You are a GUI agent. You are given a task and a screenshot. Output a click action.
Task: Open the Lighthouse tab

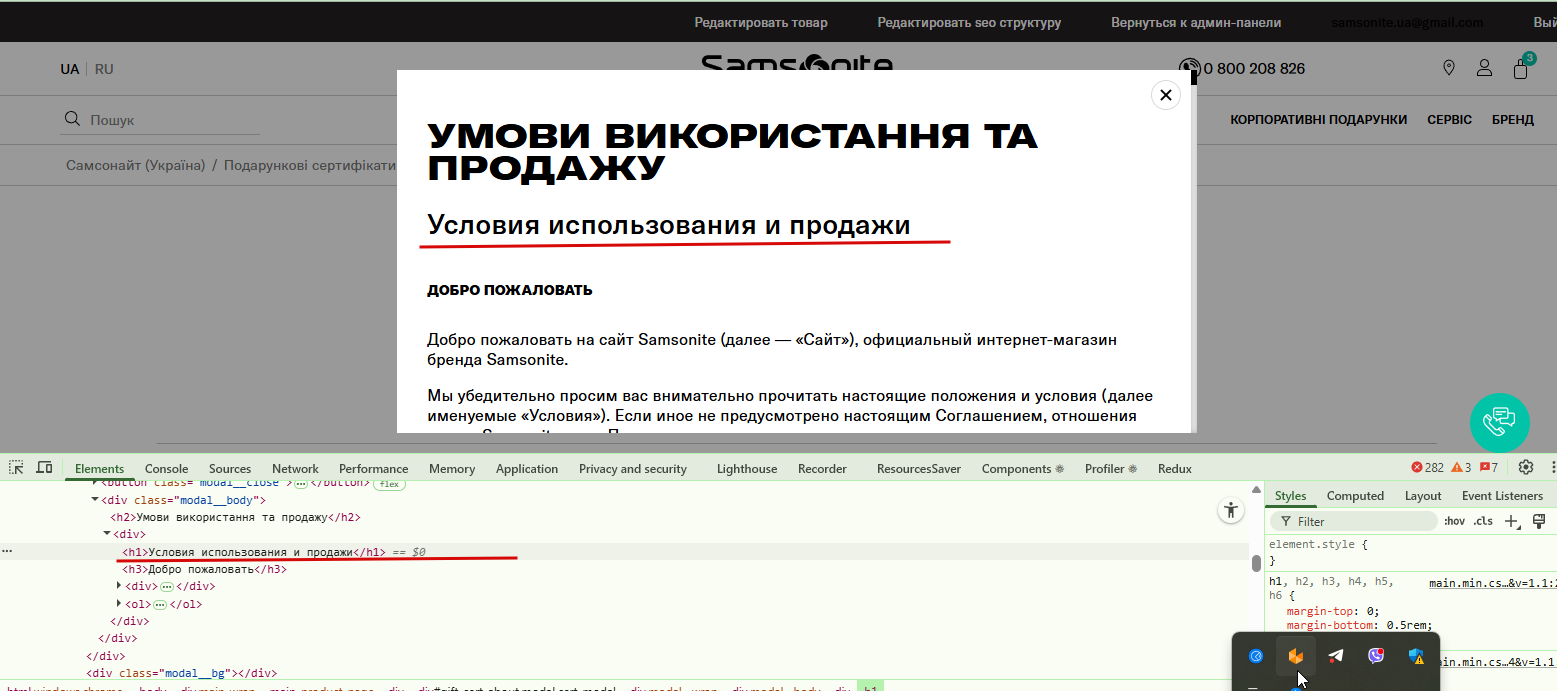point(747,468)
